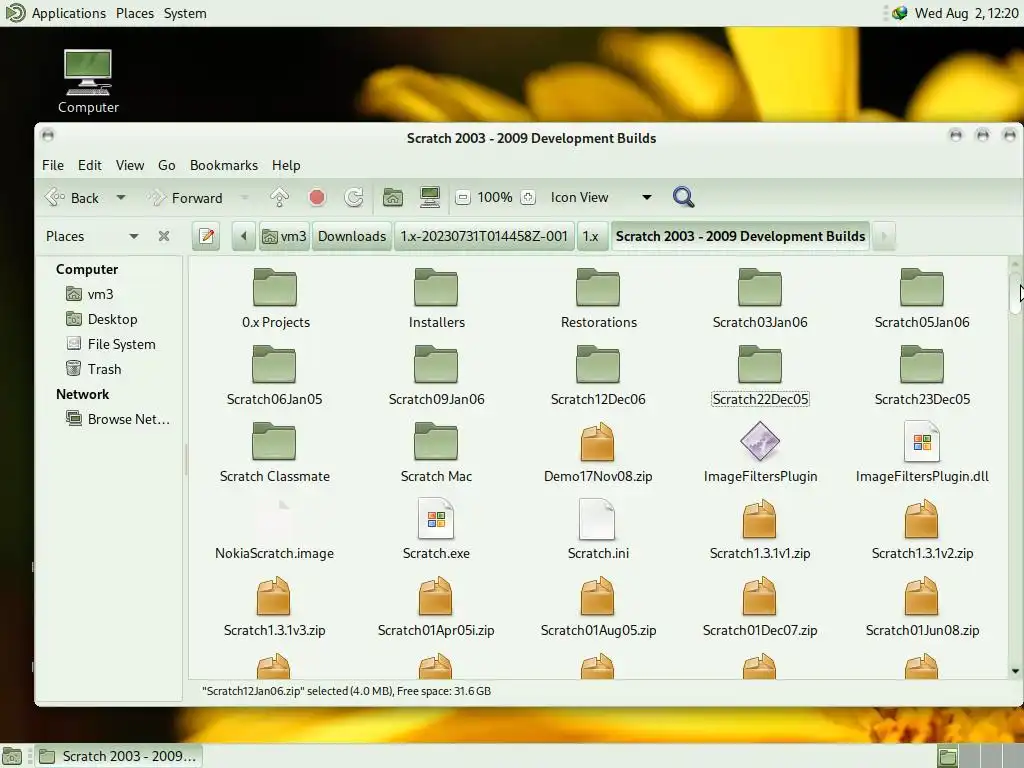Click the red Stop loading icon
Viewport: 1024px width, 768px height.
(x=317, y=197)
